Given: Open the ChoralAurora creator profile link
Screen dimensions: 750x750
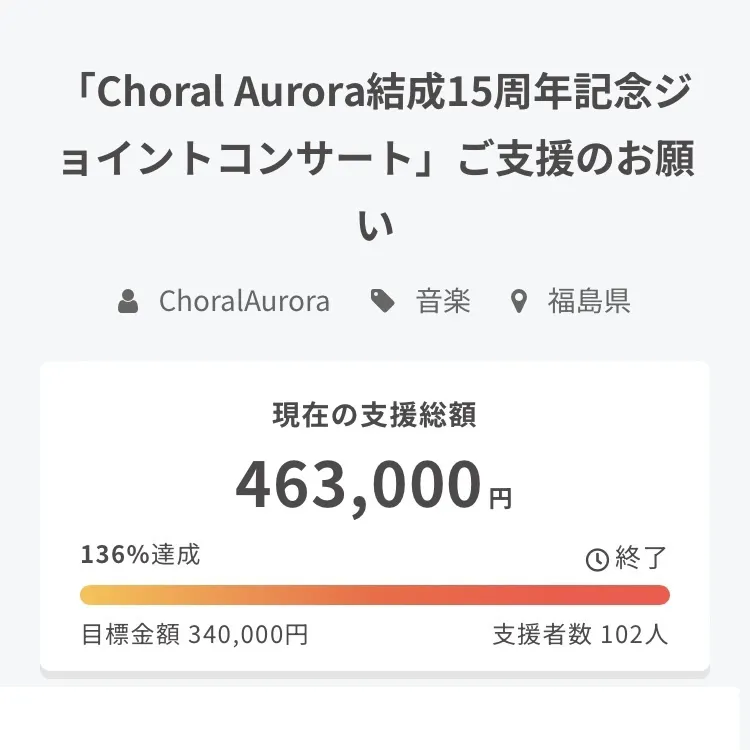Looking at the screenshot, I should click(x=244, y=301).
